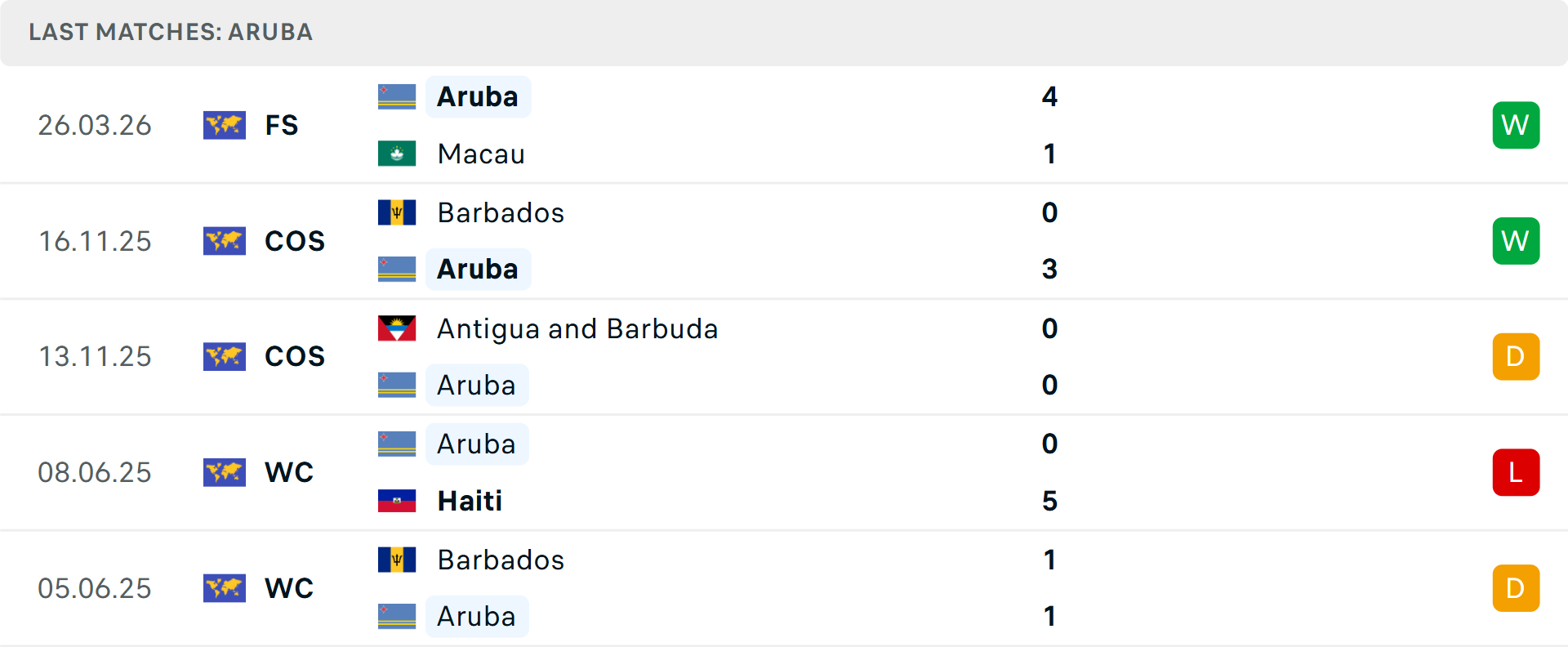
Task: Click the WC globe icon for the Haiti match
Action: click(x=225, y=472)
